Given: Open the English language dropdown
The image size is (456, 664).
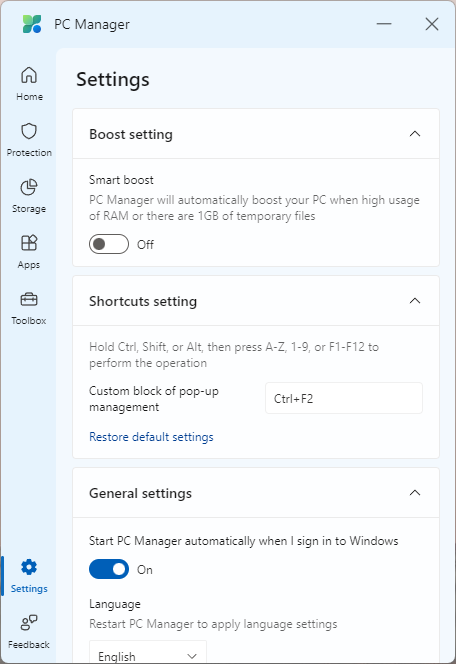Looking at the screenshot, I should pyautogui.click(x=148, y=652).
